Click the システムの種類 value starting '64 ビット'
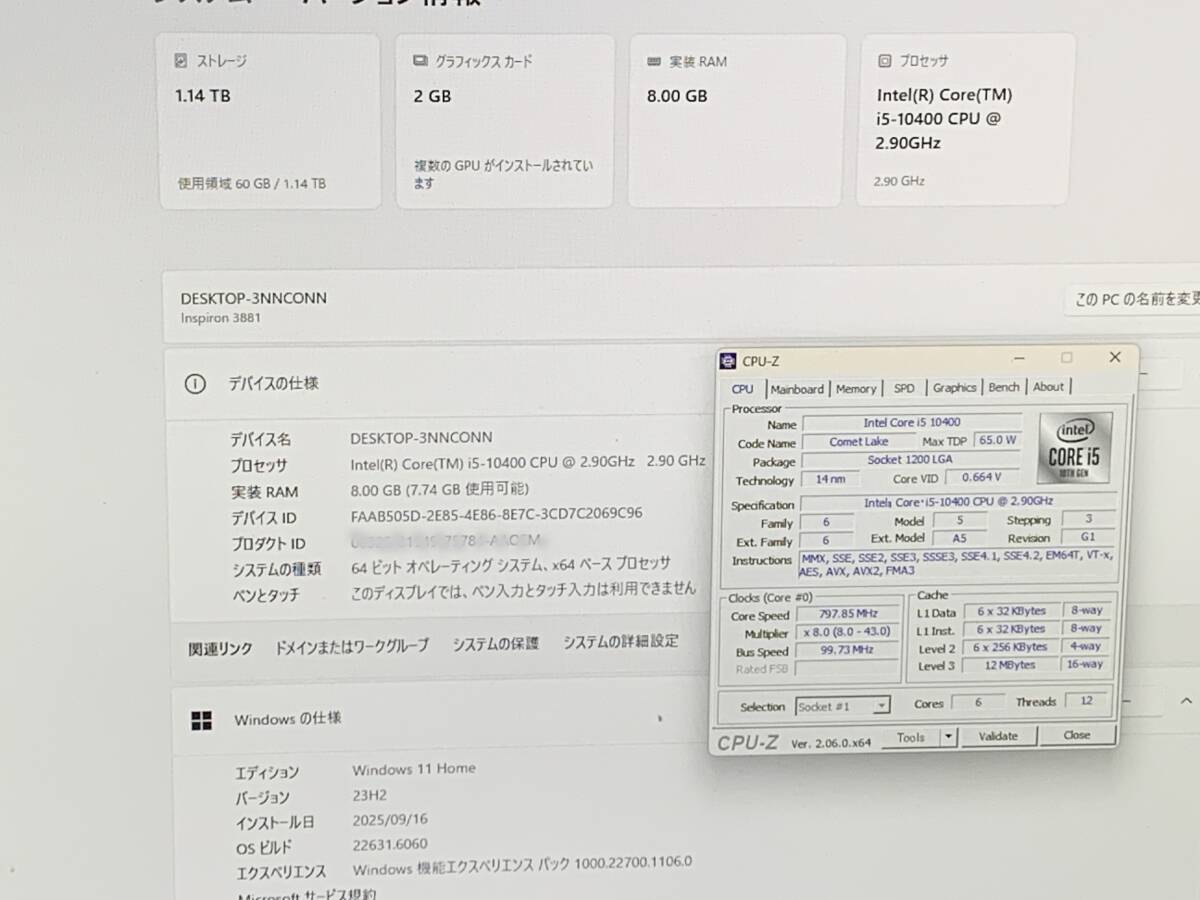Viewport: 1200px width, 900px height. click(x=510, y=565)
